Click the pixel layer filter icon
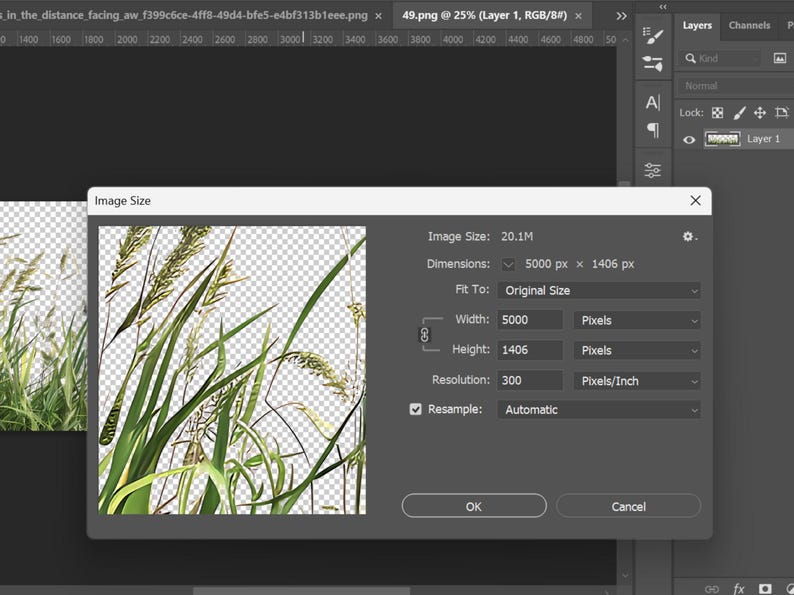This screenshot has width=794, height=595. [780, 58]
